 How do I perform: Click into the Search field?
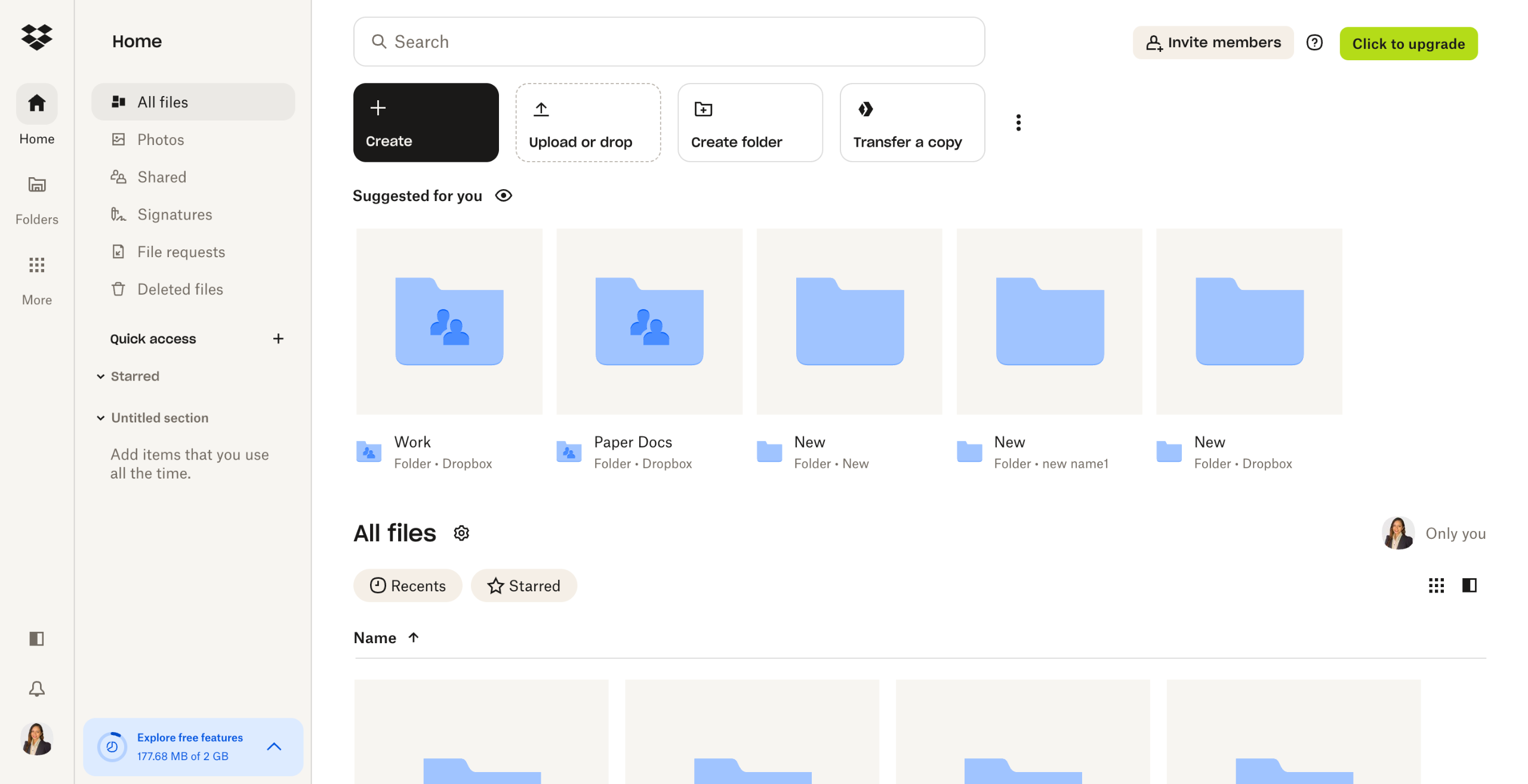tap(668, 42)
